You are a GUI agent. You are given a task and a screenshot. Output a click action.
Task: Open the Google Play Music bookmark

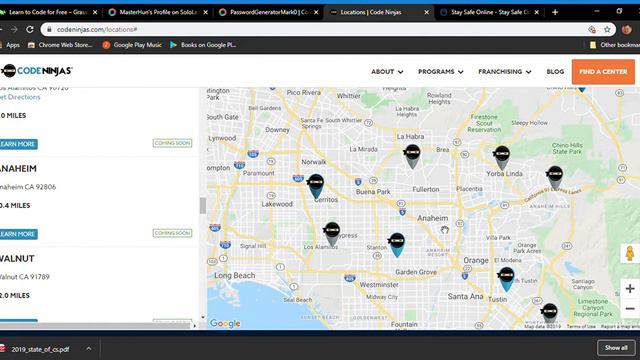pos(132,45)
